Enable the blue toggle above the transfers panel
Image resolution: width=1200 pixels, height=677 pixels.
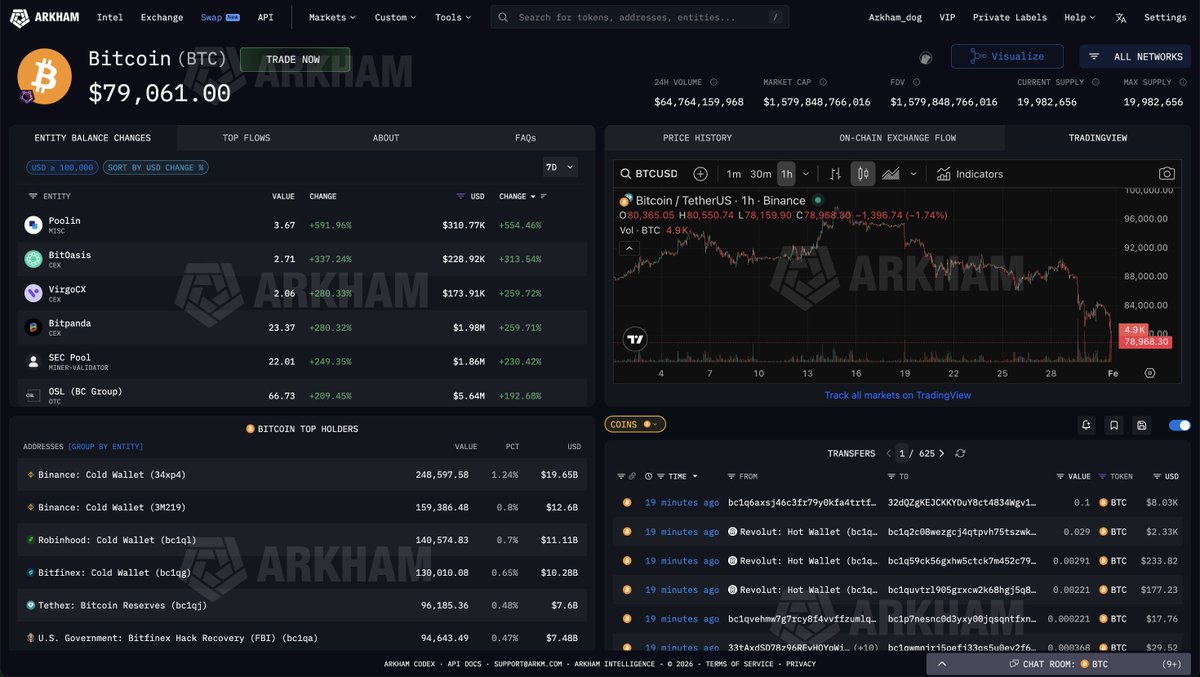(1178, 425)
